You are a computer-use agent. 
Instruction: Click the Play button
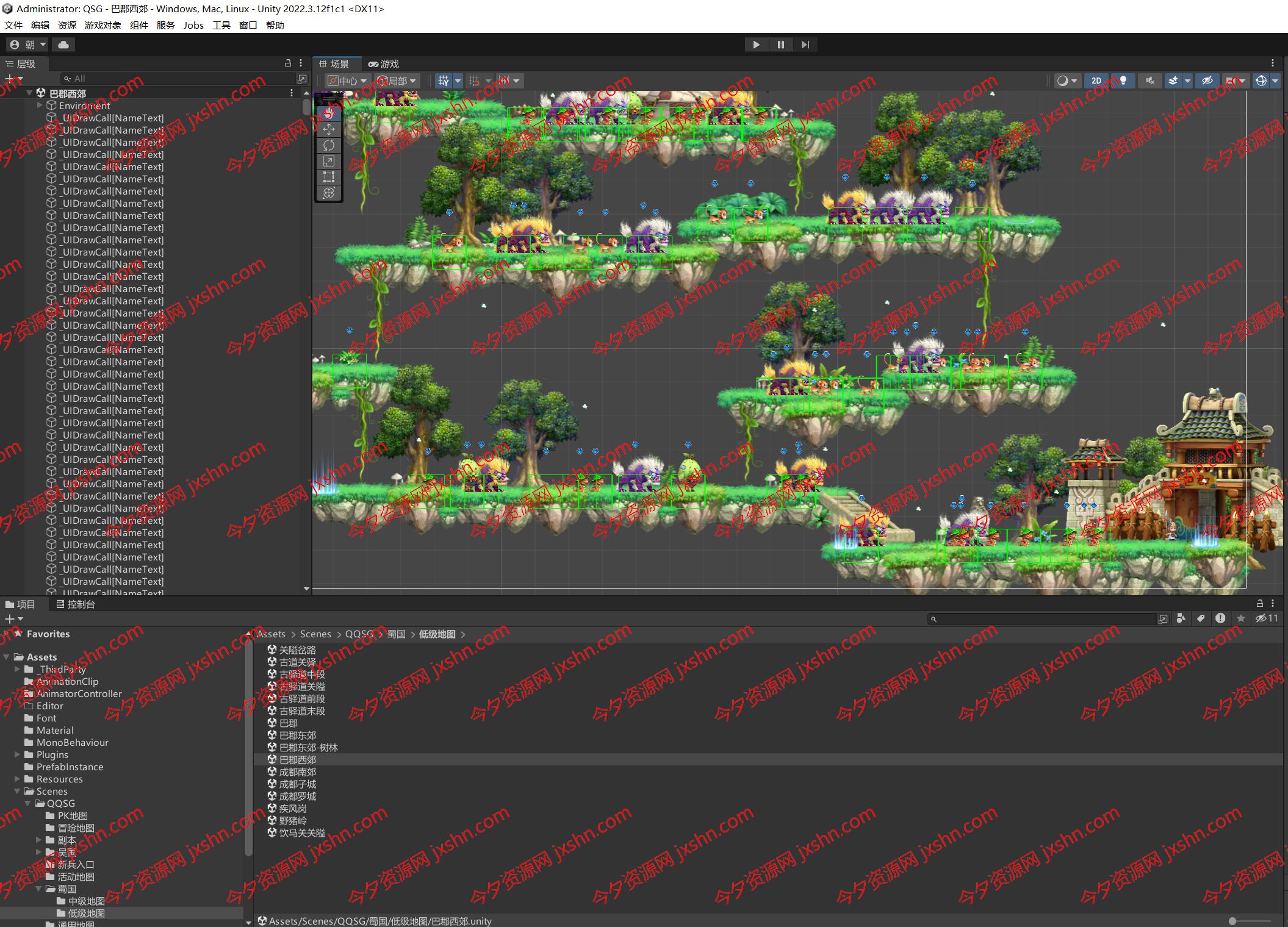pyautogui.click(x=756, y=45)
